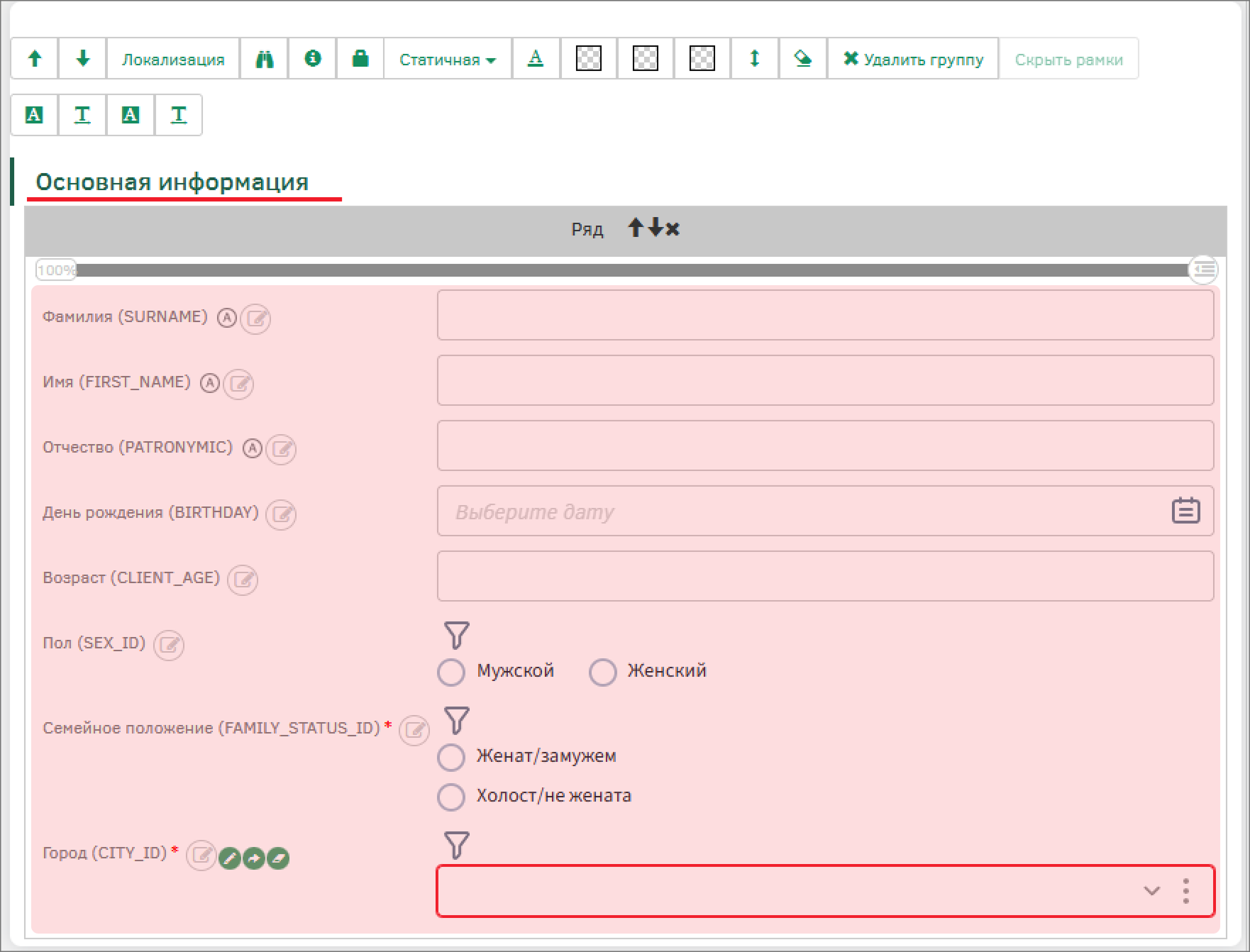Choose Женат/замужем family status option
Screen dimensions: 1250x952
[x=451, y=757]
